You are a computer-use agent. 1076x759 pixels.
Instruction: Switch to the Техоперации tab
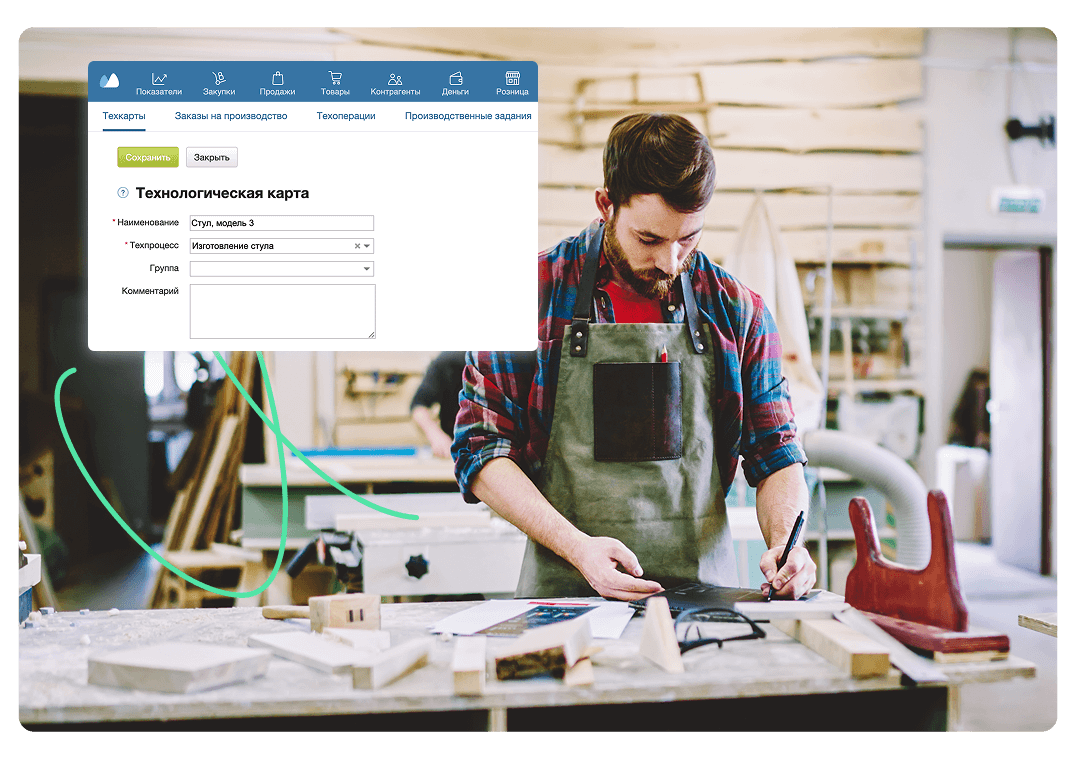[346, 116]
